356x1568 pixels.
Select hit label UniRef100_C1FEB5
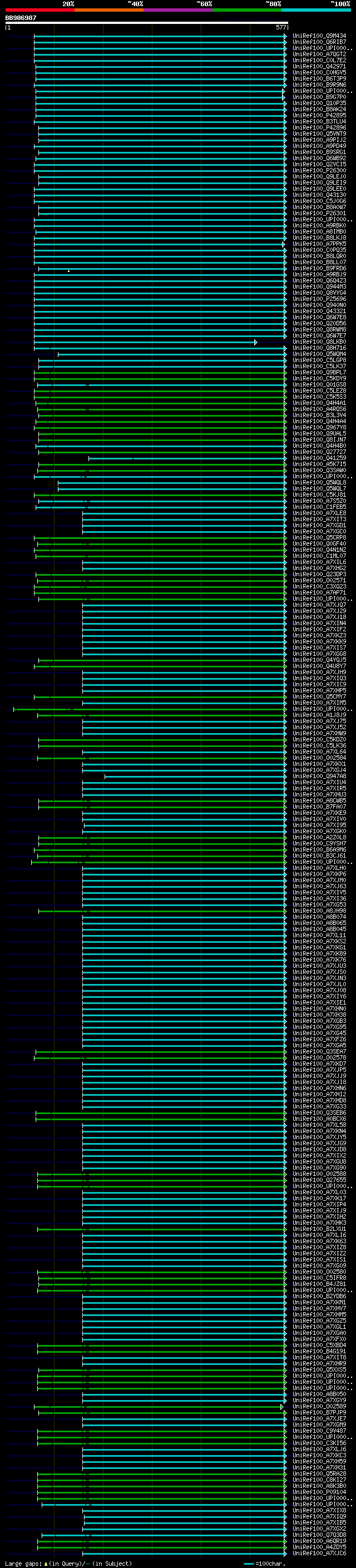pos(319,507)
